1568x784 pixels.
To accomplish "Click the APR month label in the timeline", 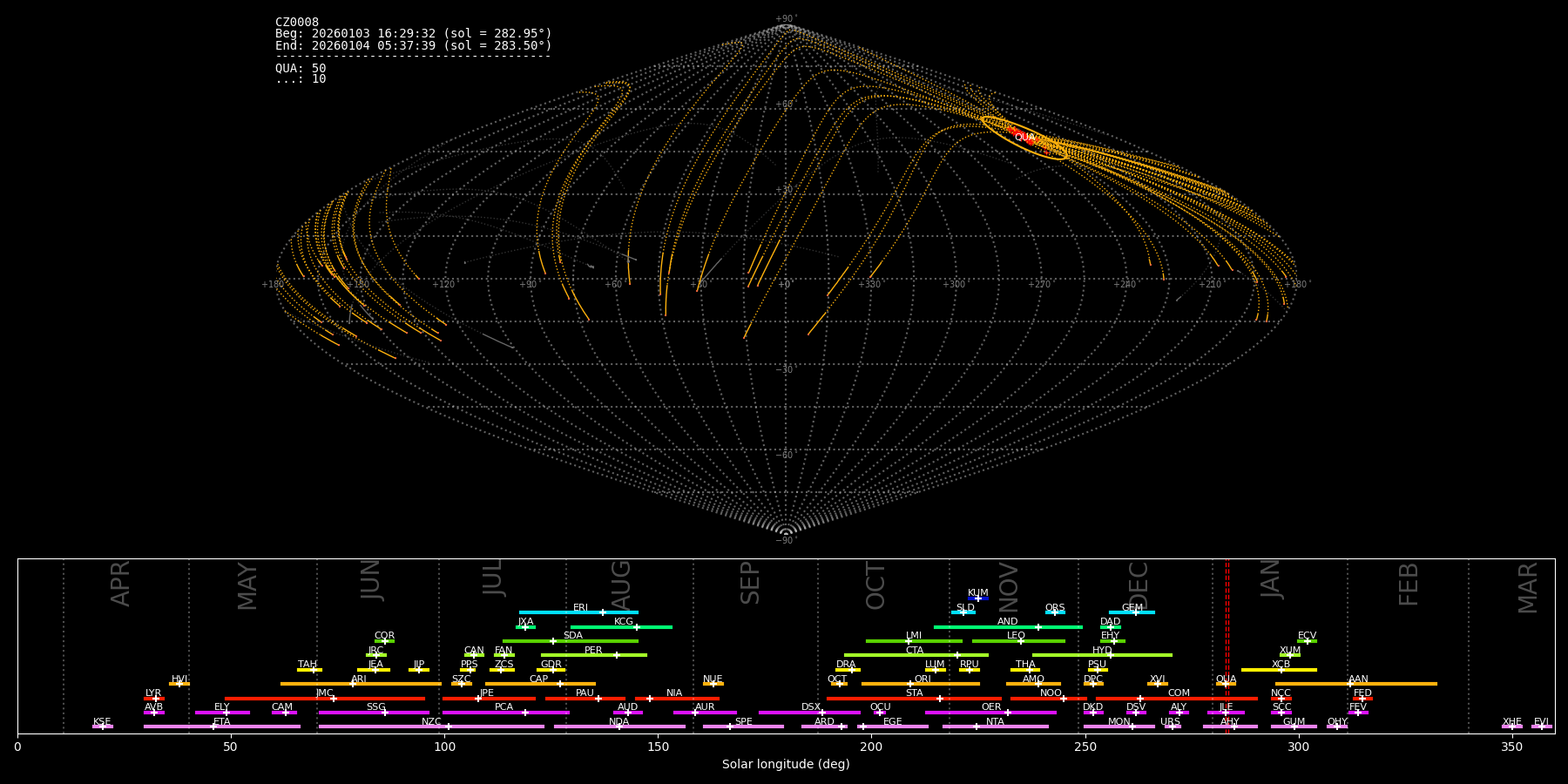I will click(x=120, y=584).
